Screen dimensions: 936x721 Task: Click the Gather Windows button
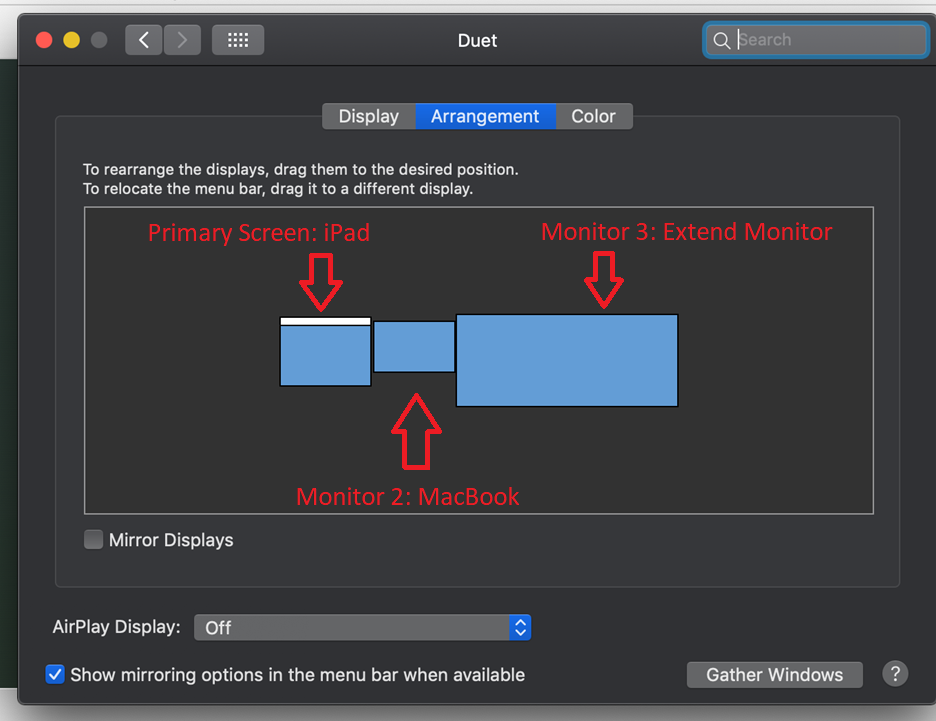click(774, 674)
